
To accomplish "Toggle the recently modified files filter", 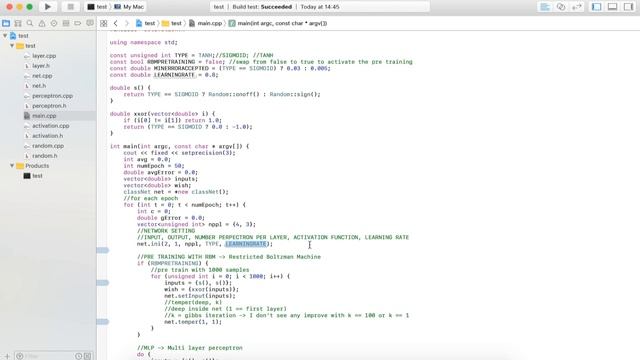I will pos(78,356).
